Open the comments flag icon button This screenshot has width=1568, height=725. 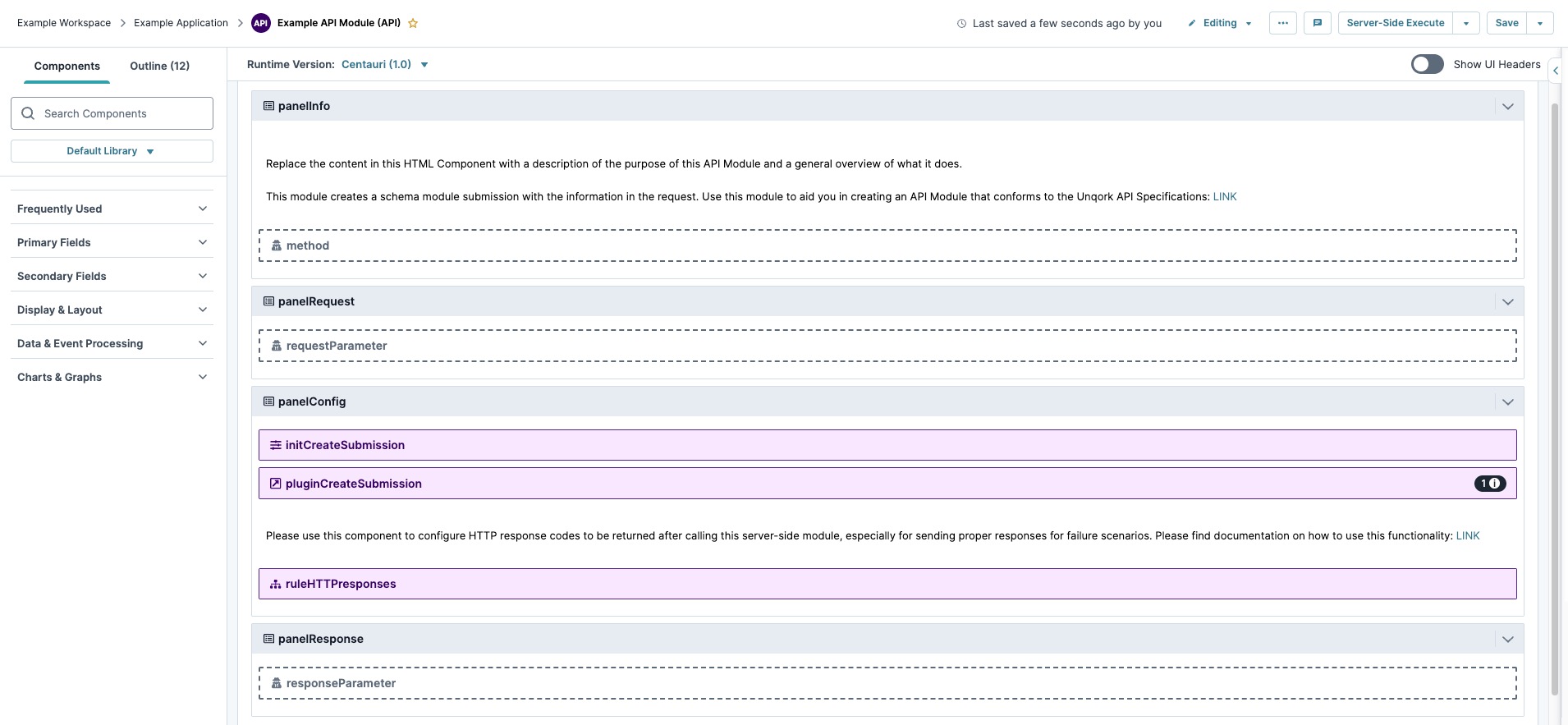coord(1317,23)
